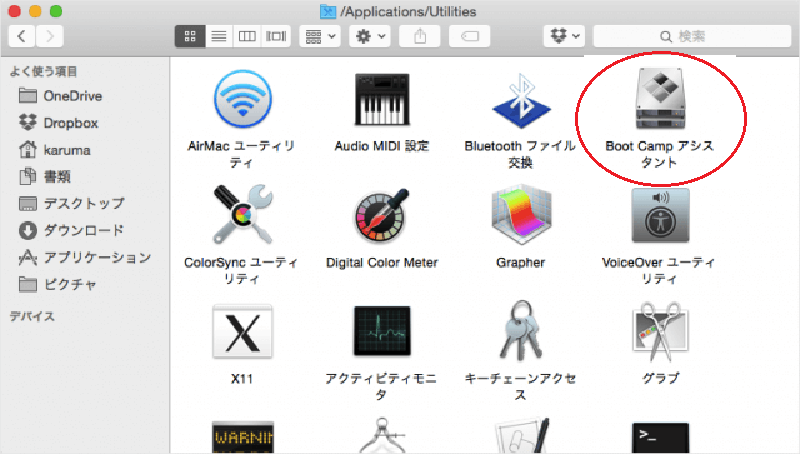Open キーチェーンアクセス keys icon
Viewport: 800px width, 454px height.
521,331
